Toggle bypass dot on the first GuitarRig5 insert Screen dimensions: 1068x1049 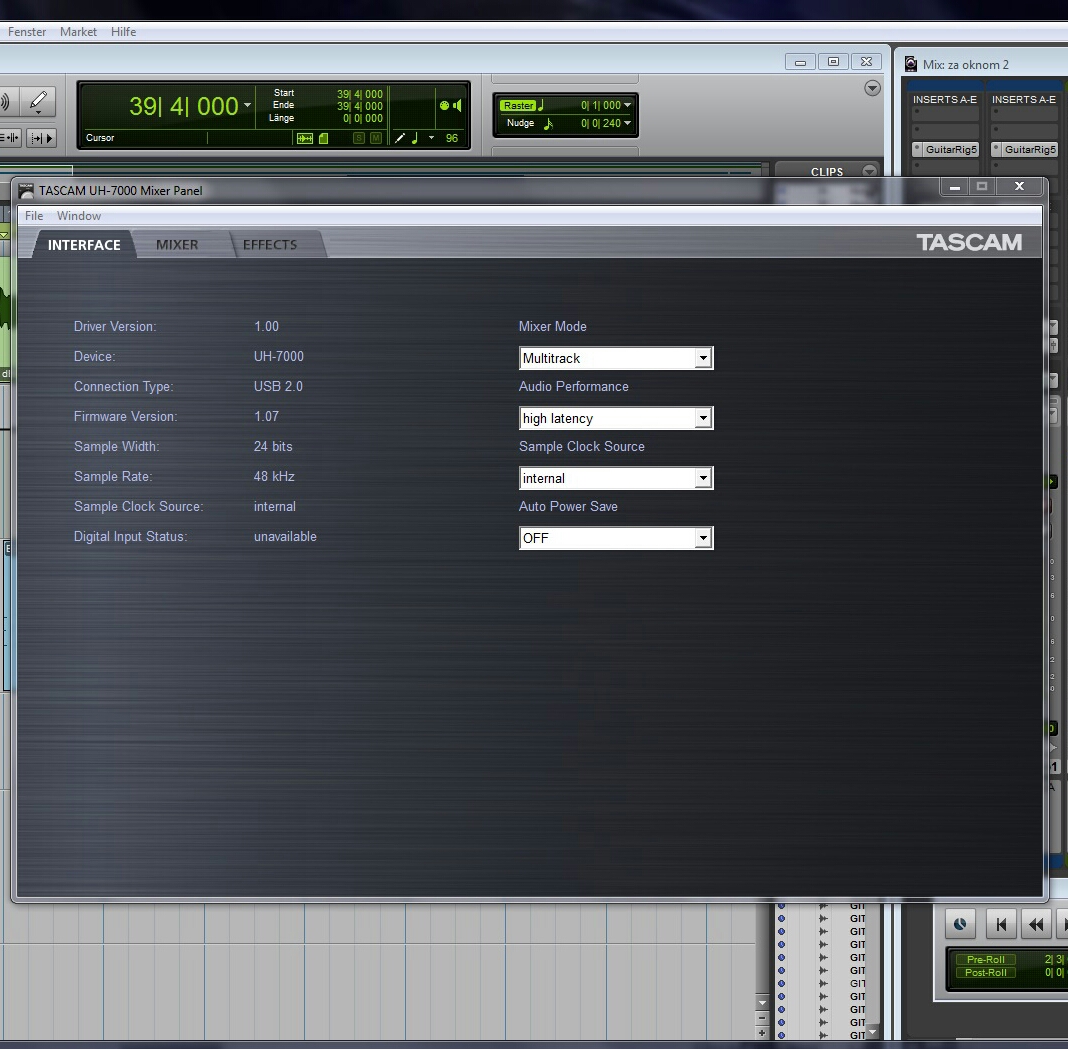[x=917, y=148]
